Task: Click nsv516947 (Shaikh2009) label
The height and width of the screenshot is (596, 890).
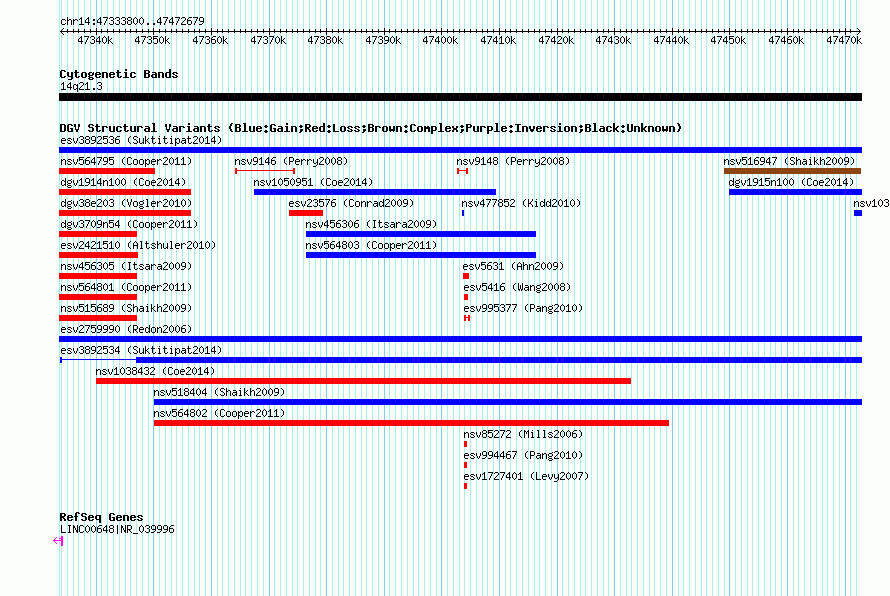Action: [789, 161]
